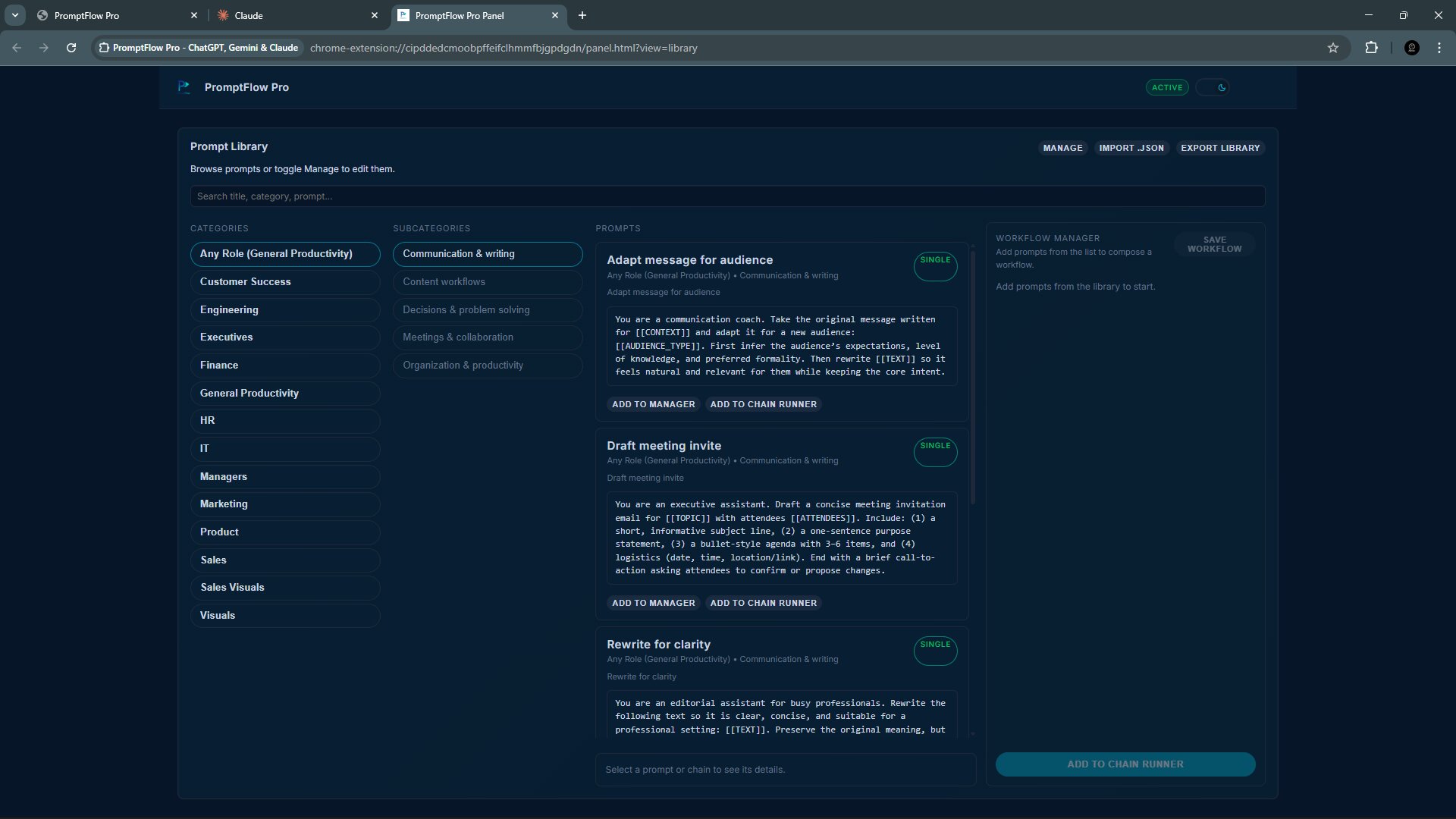The image size is (1456, 819).
Task: Select the Engineering category
Action: click(x=285, y=309)
